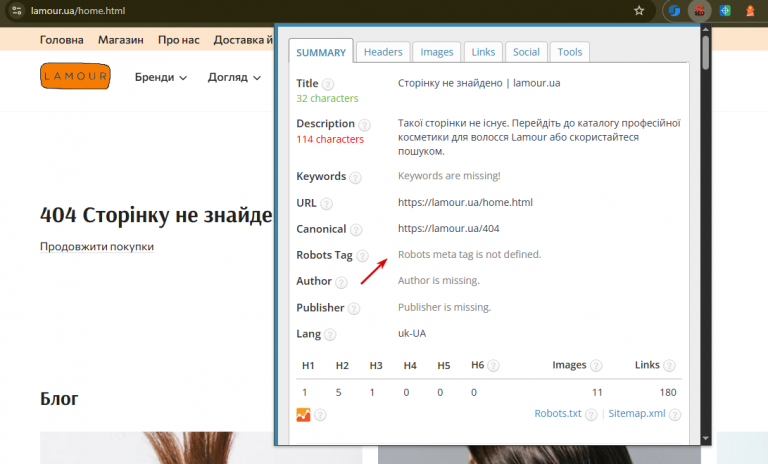Image resolution: width=768 pixels, height=464 pixels.
Task: Open the Головна navigation link
Action: (62, 40)
